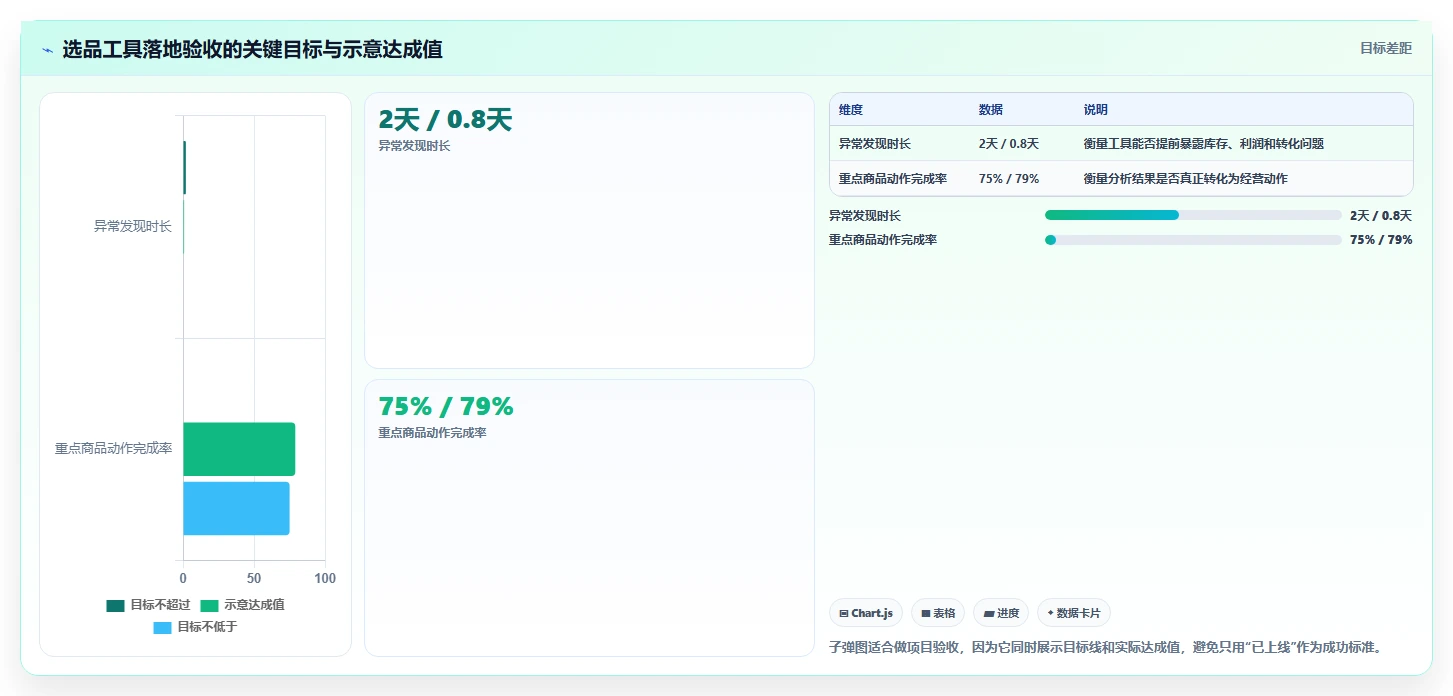Click the 表格 tag chip
The width and height of the screenshot is (1453, 696).
[x=938, y=613]
